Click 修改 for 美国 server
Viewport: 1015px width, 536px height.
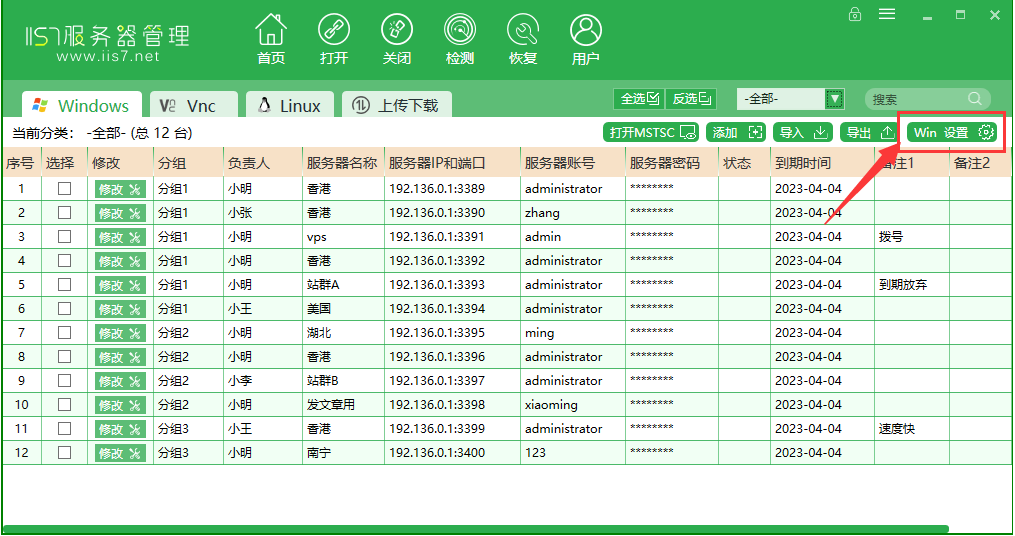click(x=120, y=309)
